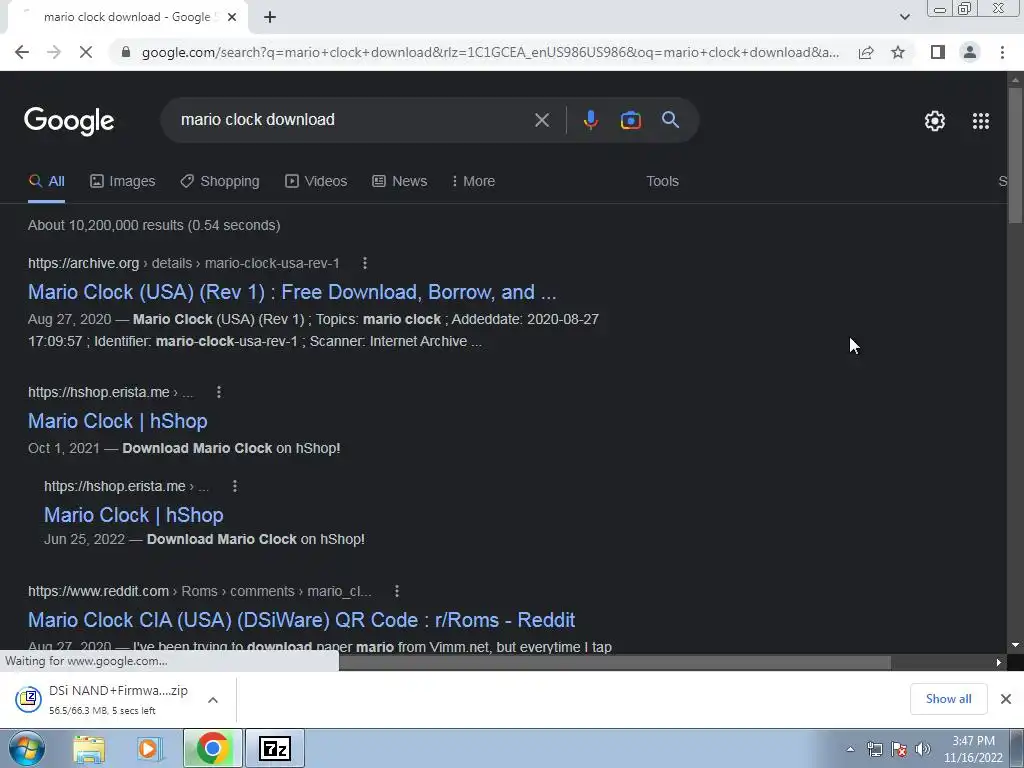Viewport: 1024px width, 768px height.
Task: Click the horizontal scrollbar thumb
Action: (x=615, y=663)
